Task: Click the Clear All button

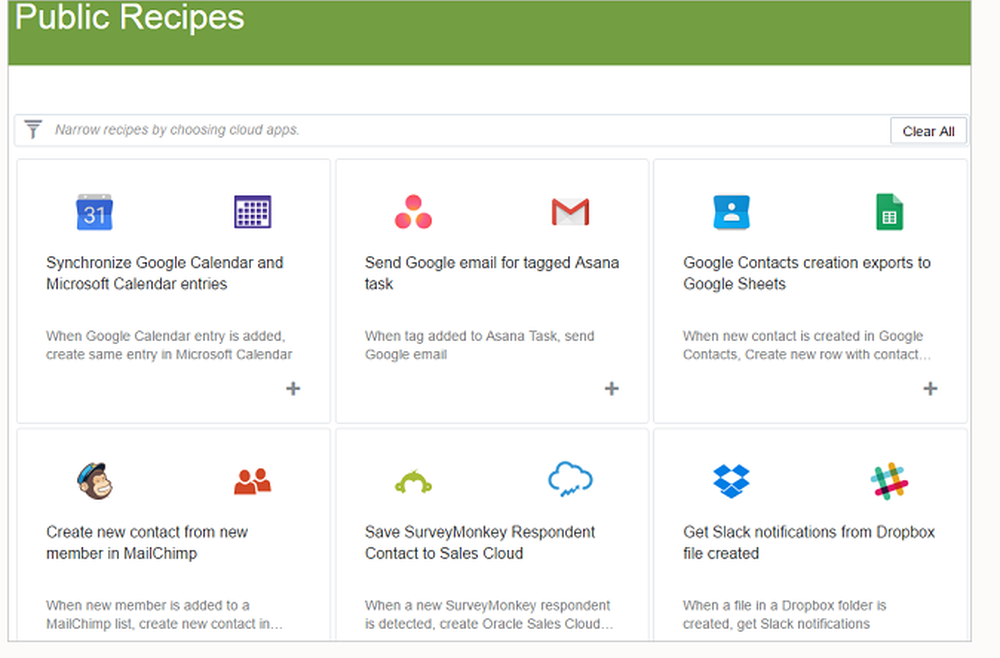Action: pos(929,131)
